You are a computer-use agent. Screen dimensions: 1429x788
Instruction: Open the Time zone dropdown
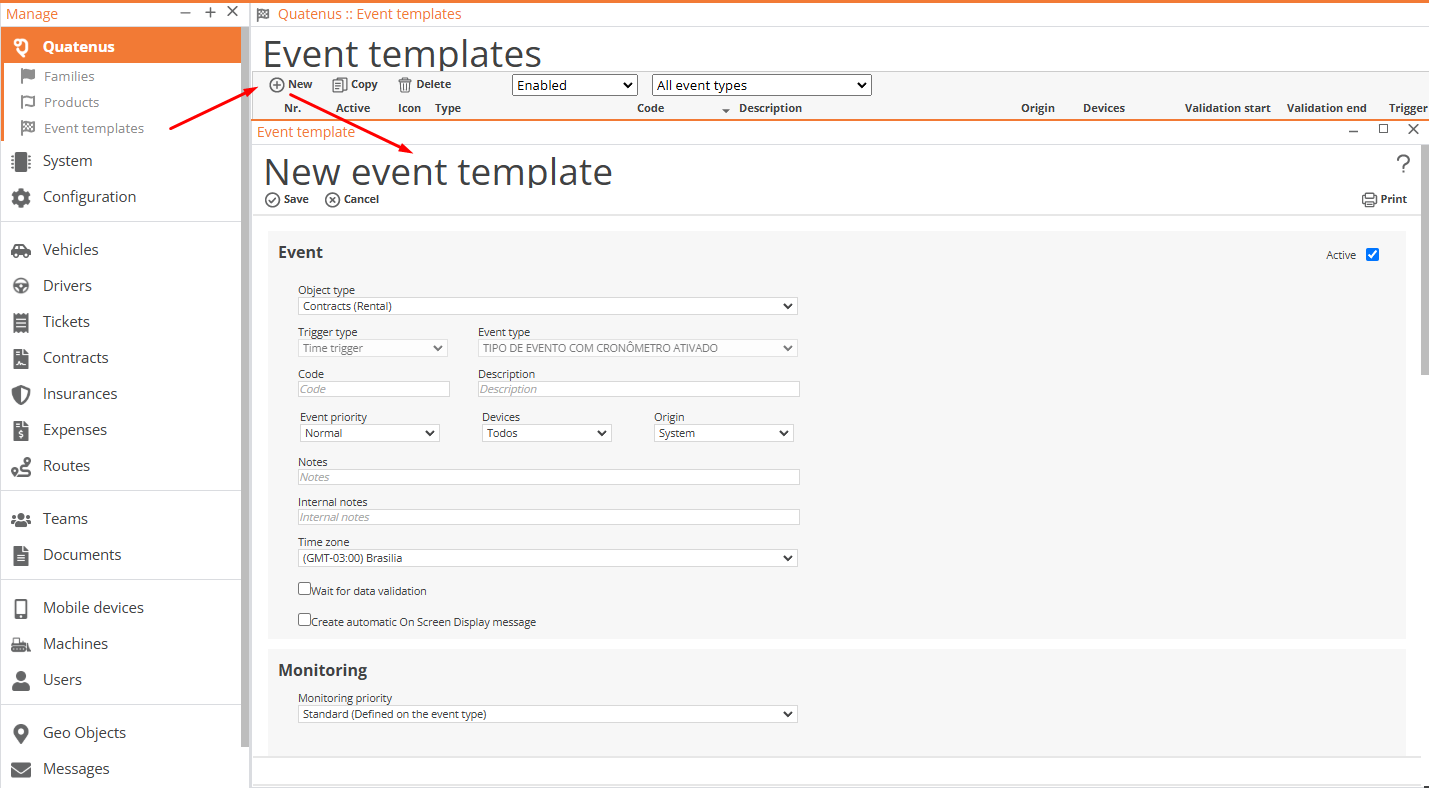[547, 558]
